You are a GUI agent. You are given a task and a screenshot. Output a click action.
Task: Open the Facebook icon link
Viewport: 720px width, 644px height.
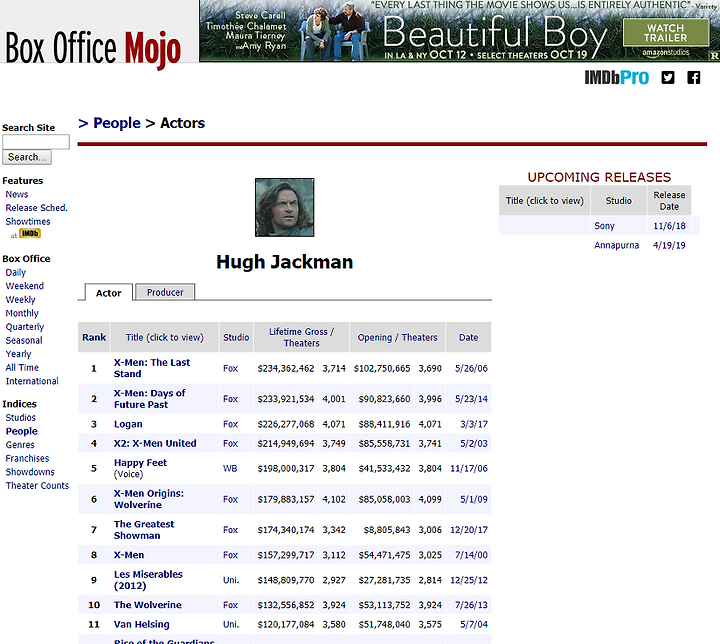693,78
